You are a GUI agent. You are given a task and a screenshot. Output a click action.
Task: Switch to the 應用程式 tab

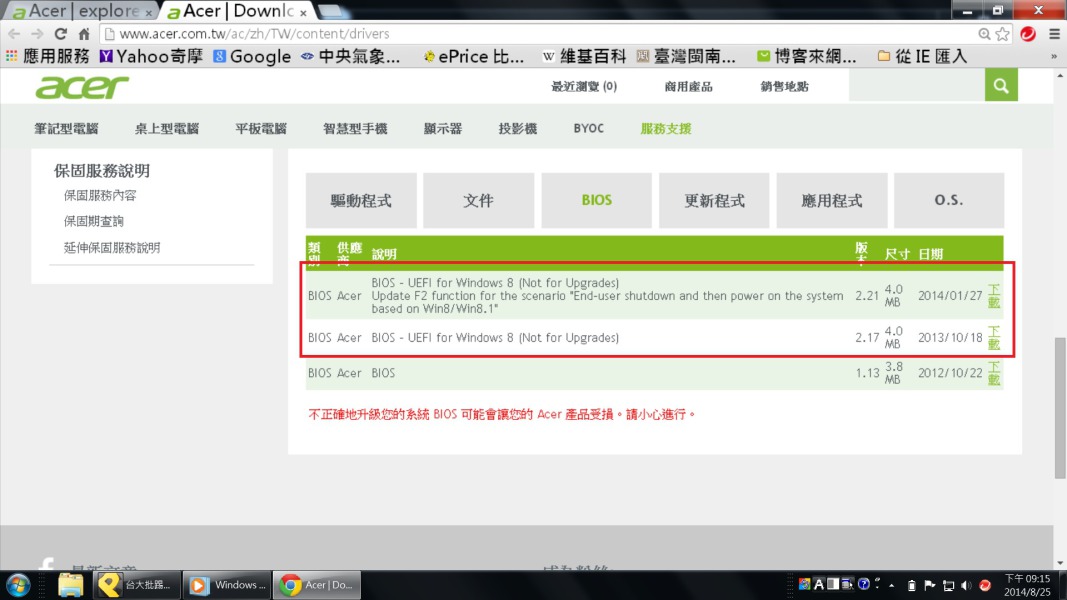tap(832, 200)
